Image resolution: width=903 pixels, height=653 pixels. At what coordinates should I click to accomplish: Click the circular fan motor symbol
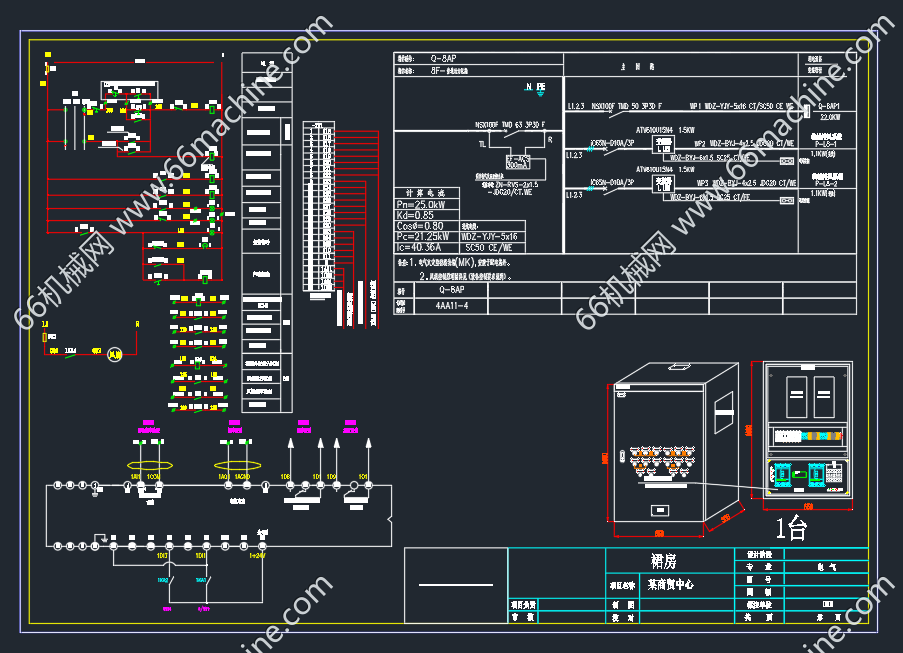115,352
